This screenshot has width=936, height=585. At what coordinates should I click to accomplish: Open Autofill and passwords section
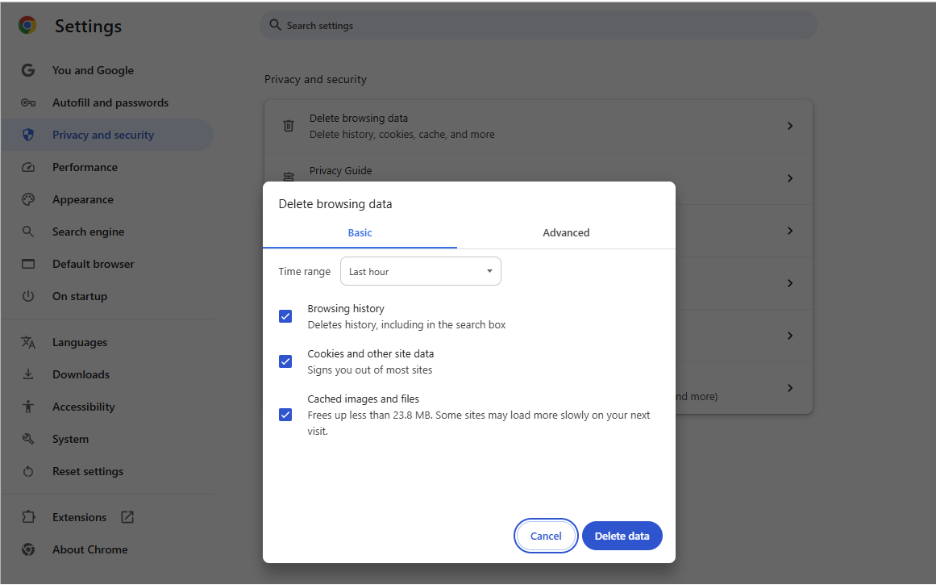110,103
